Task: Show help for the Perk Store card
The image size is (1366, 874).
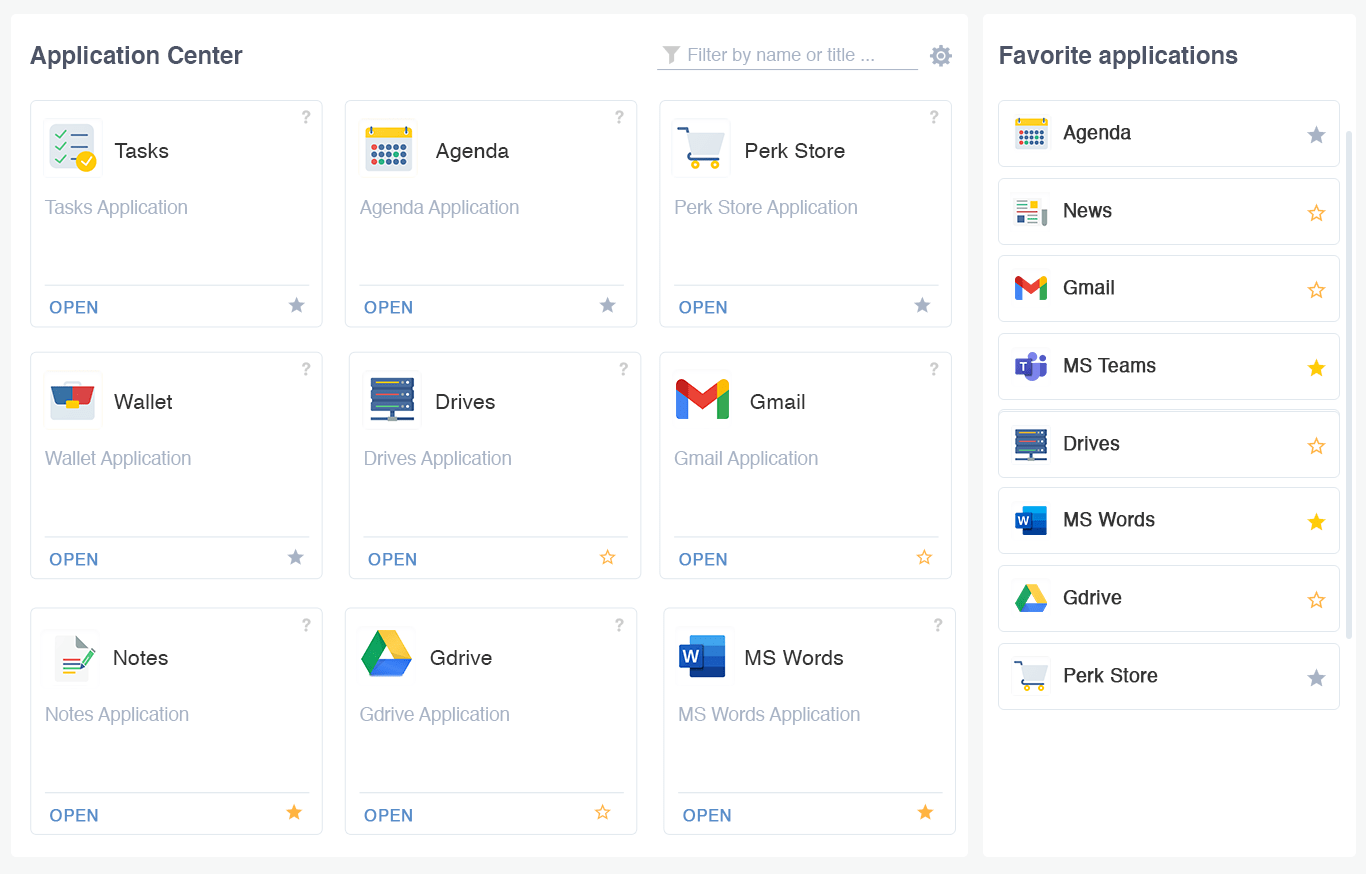Action: (x=934, y=117)
